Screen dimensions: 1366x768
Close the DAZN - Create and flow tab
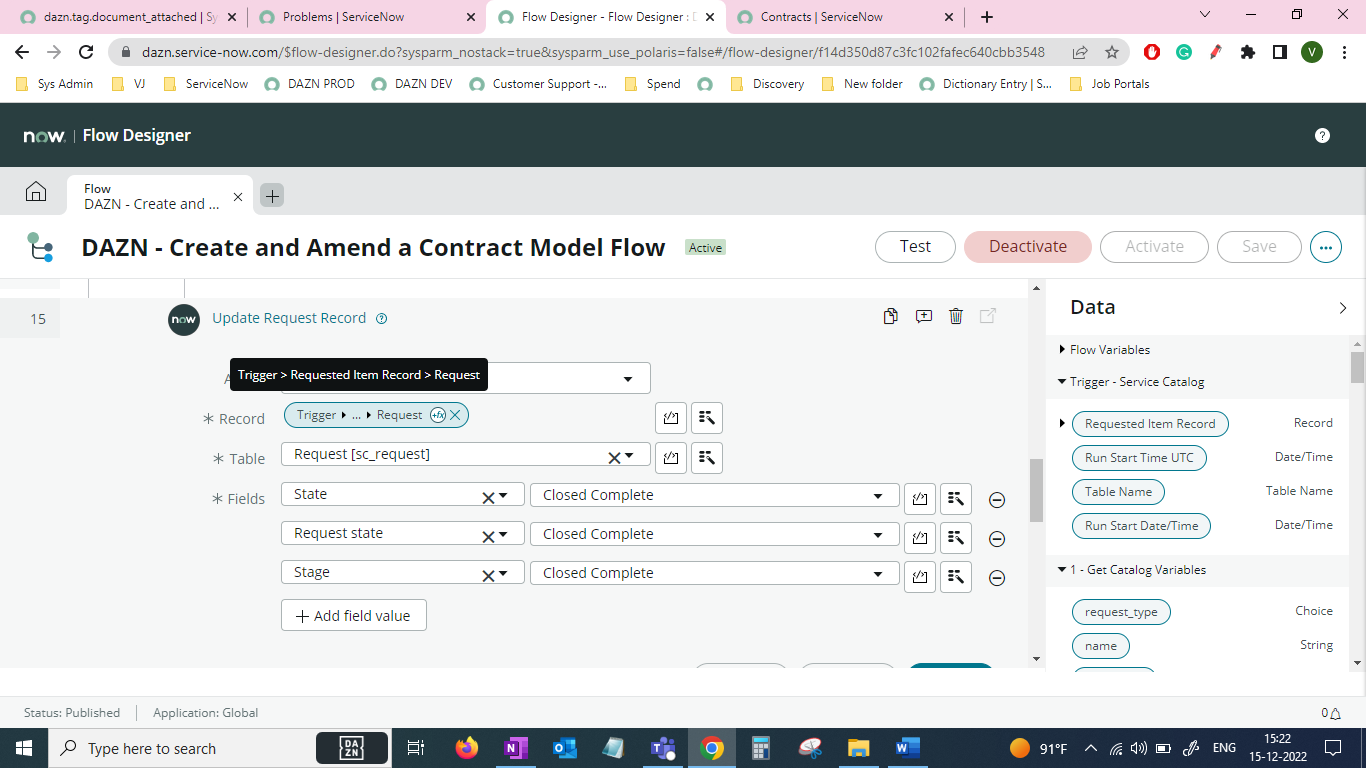click(x=238, y=197)
